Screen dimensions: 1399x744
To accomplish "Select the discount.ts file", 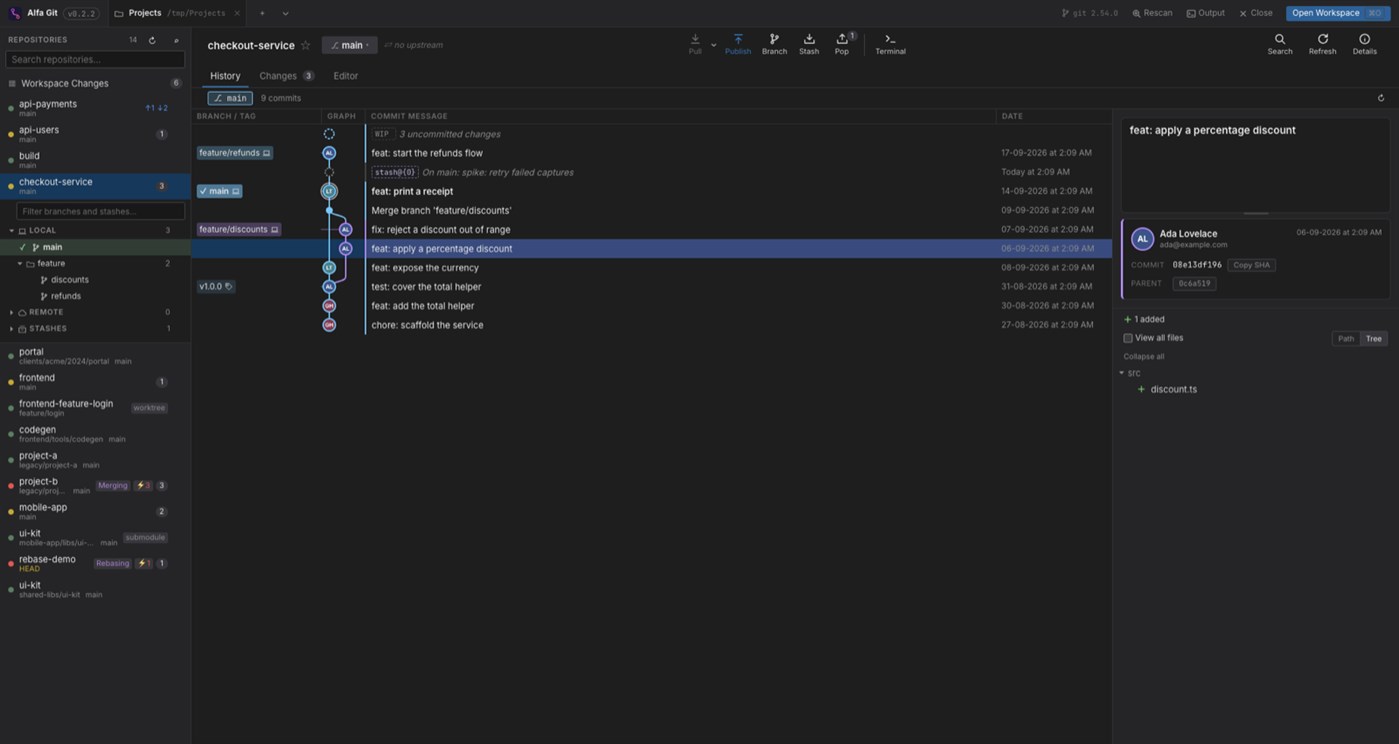I will point(1173,389).
